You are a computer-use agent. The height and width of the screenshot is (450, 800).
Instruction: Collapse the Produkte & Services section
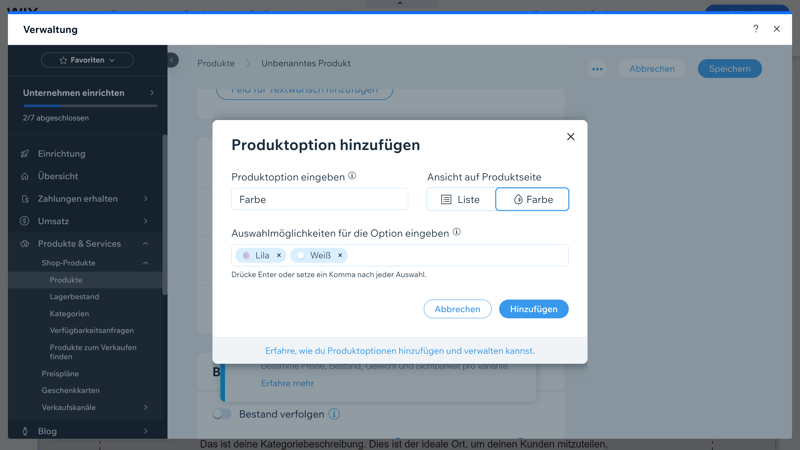coord(146,243)
